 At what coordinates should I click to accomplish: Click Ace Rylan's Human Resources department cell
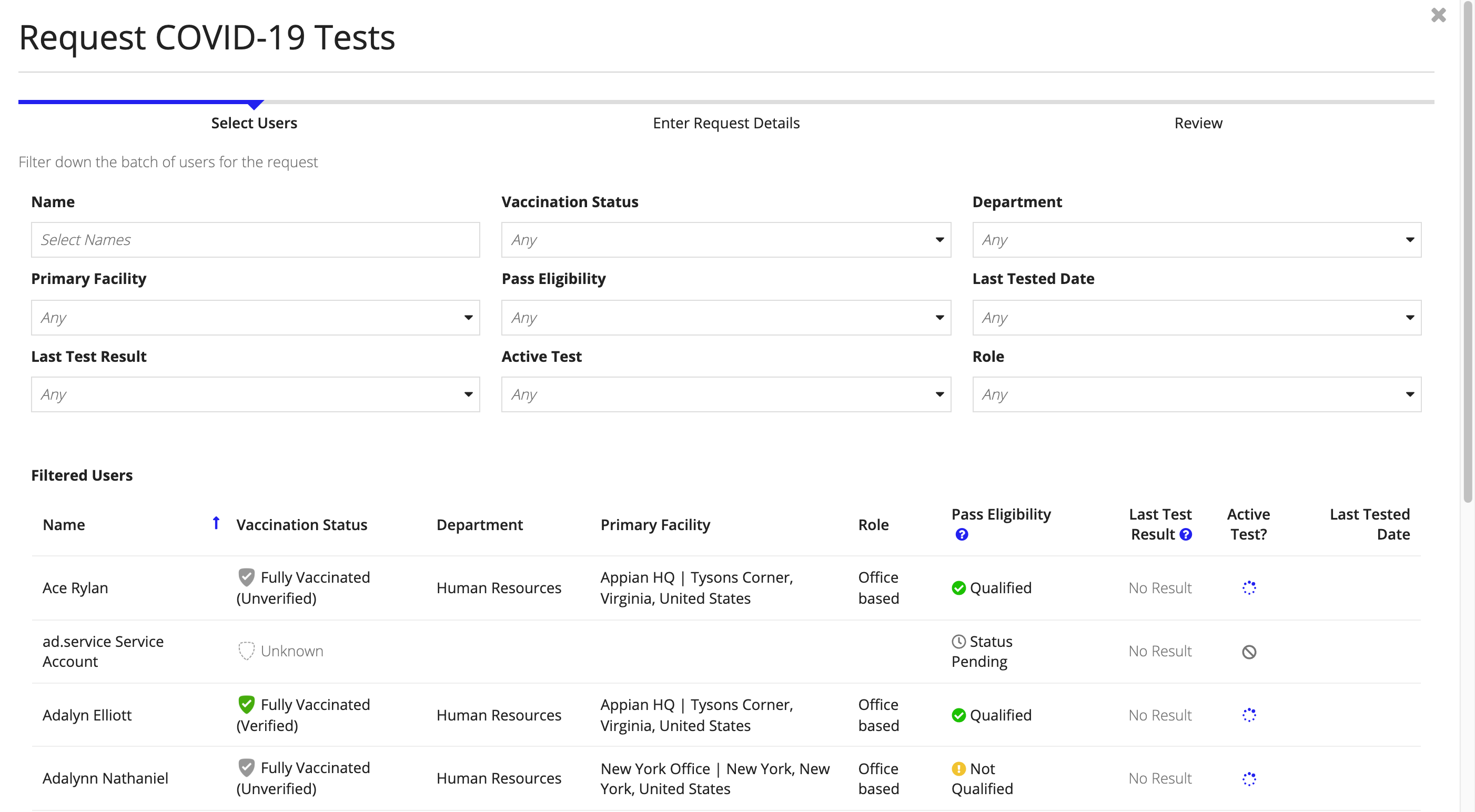click(x=499, y=588)
